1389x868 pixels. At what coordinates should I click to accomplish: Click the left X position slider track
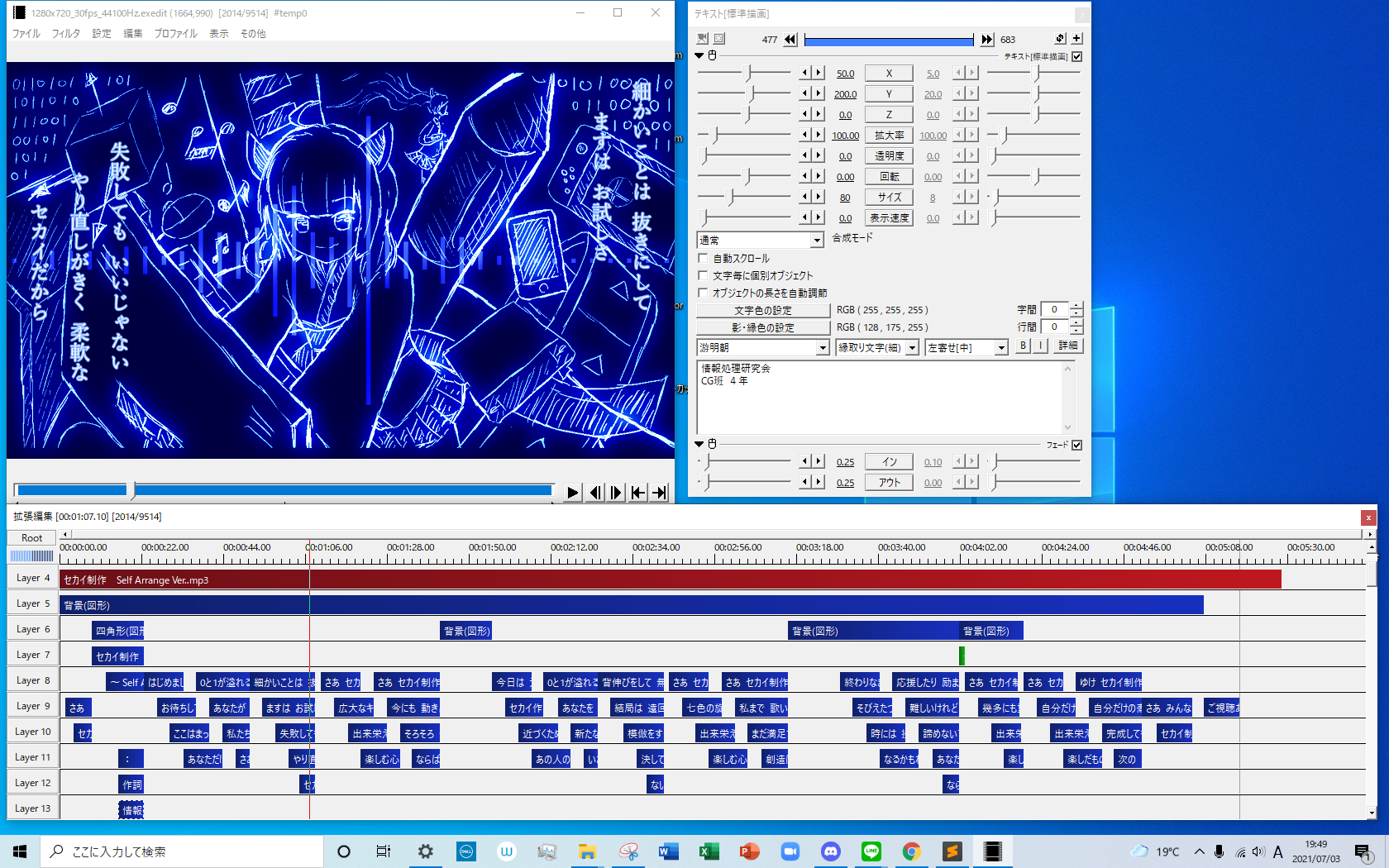click(x=744, y=73)
